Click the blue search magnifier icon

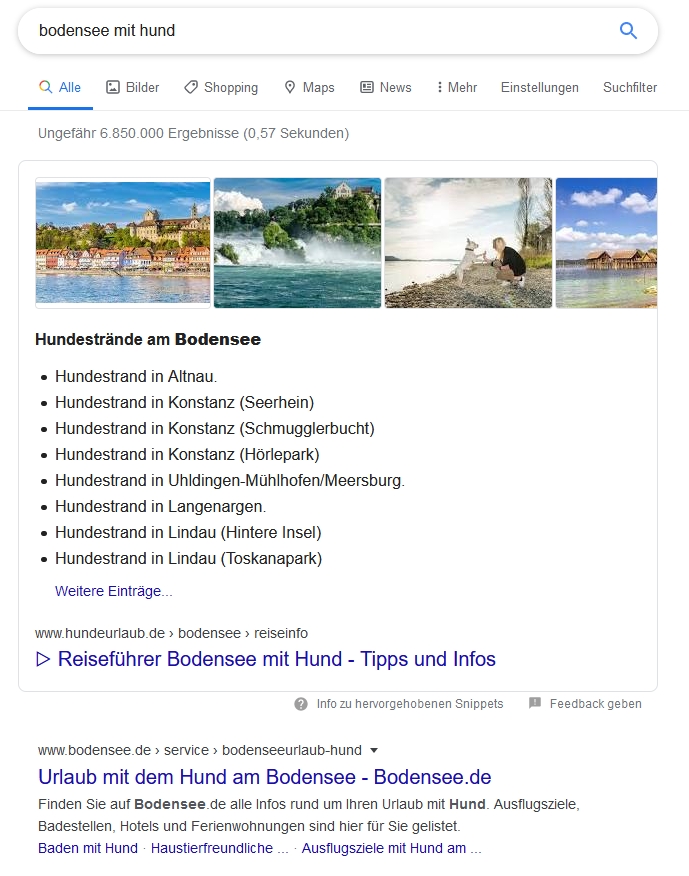tap(628, 31)
